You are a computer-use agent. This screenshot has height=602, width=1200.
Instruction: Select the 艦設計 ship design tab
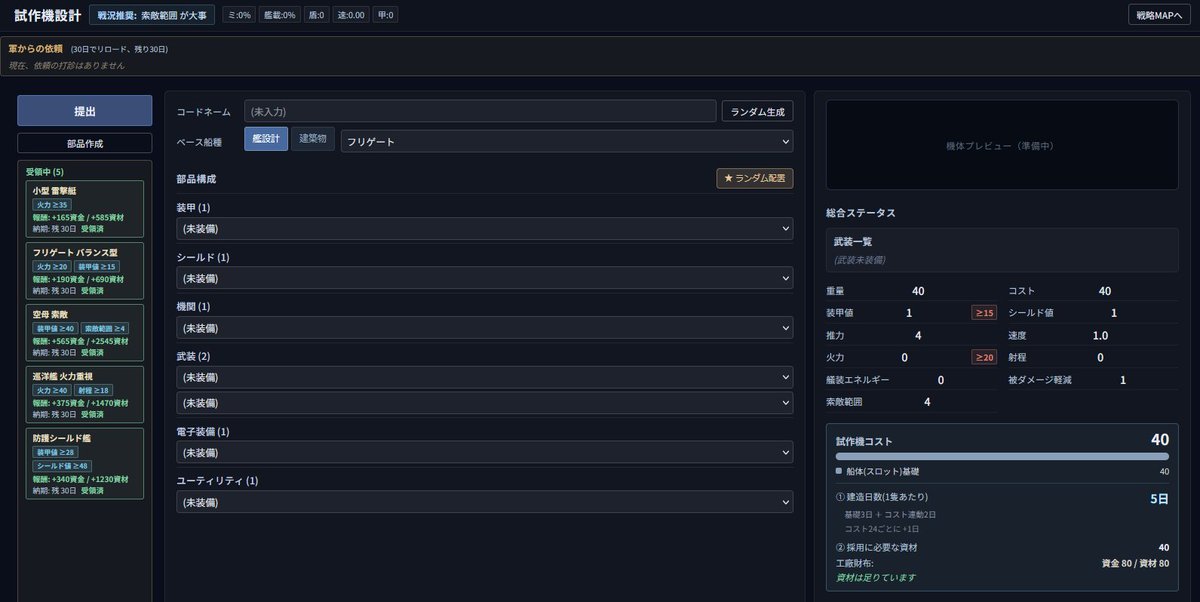(265, 140)
